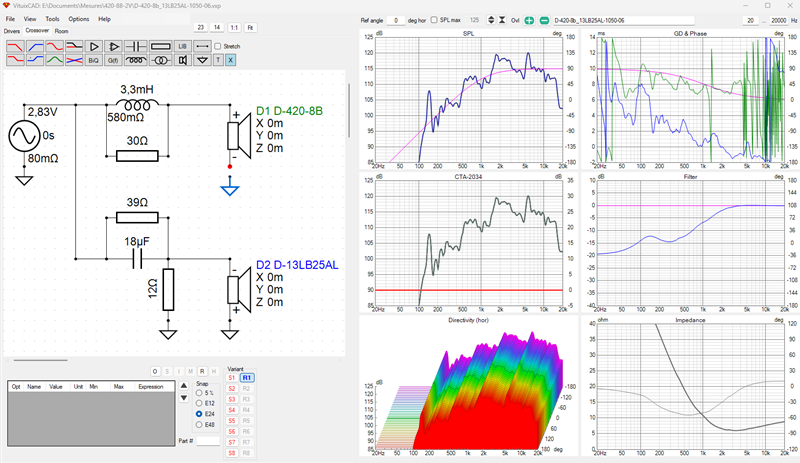This screenshot has width=800, height=463.
Task: Select the E12 snap series
Action: pyautogui.click(x=199, y=403)
